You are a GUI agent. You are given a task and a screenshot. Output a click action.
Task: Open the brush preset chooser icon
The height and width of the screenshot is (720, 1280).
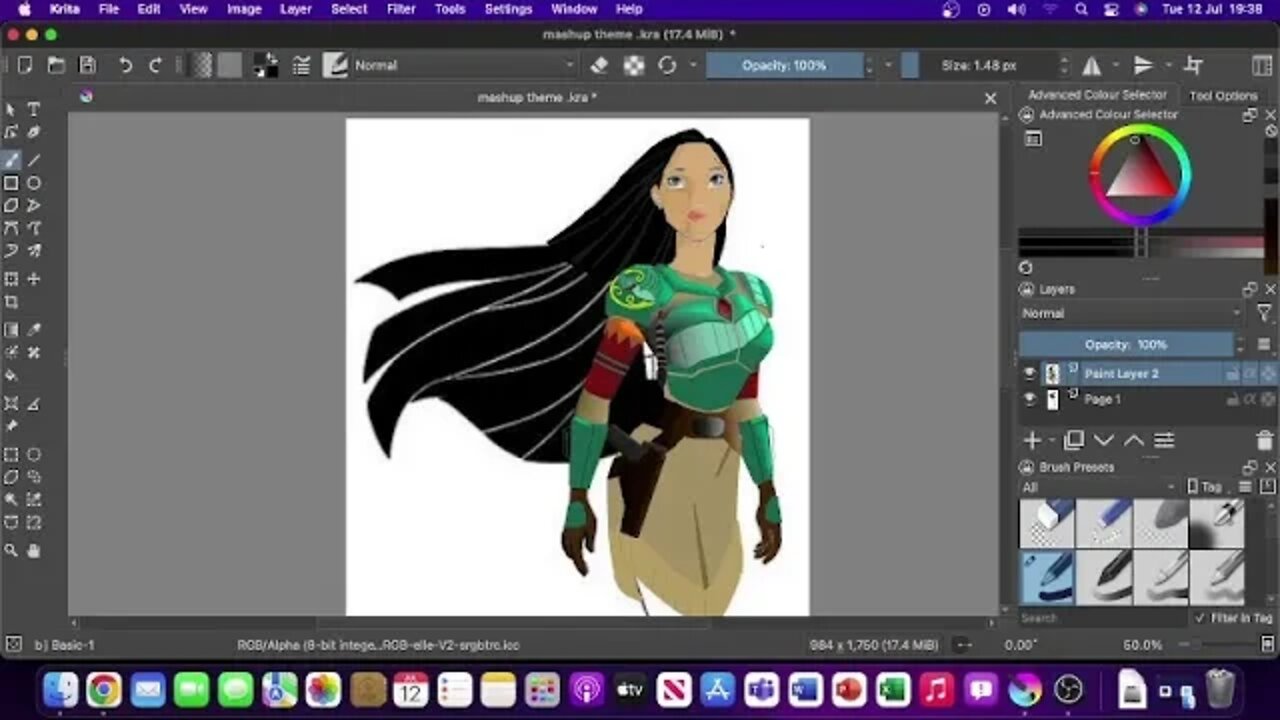click(335, 65)
